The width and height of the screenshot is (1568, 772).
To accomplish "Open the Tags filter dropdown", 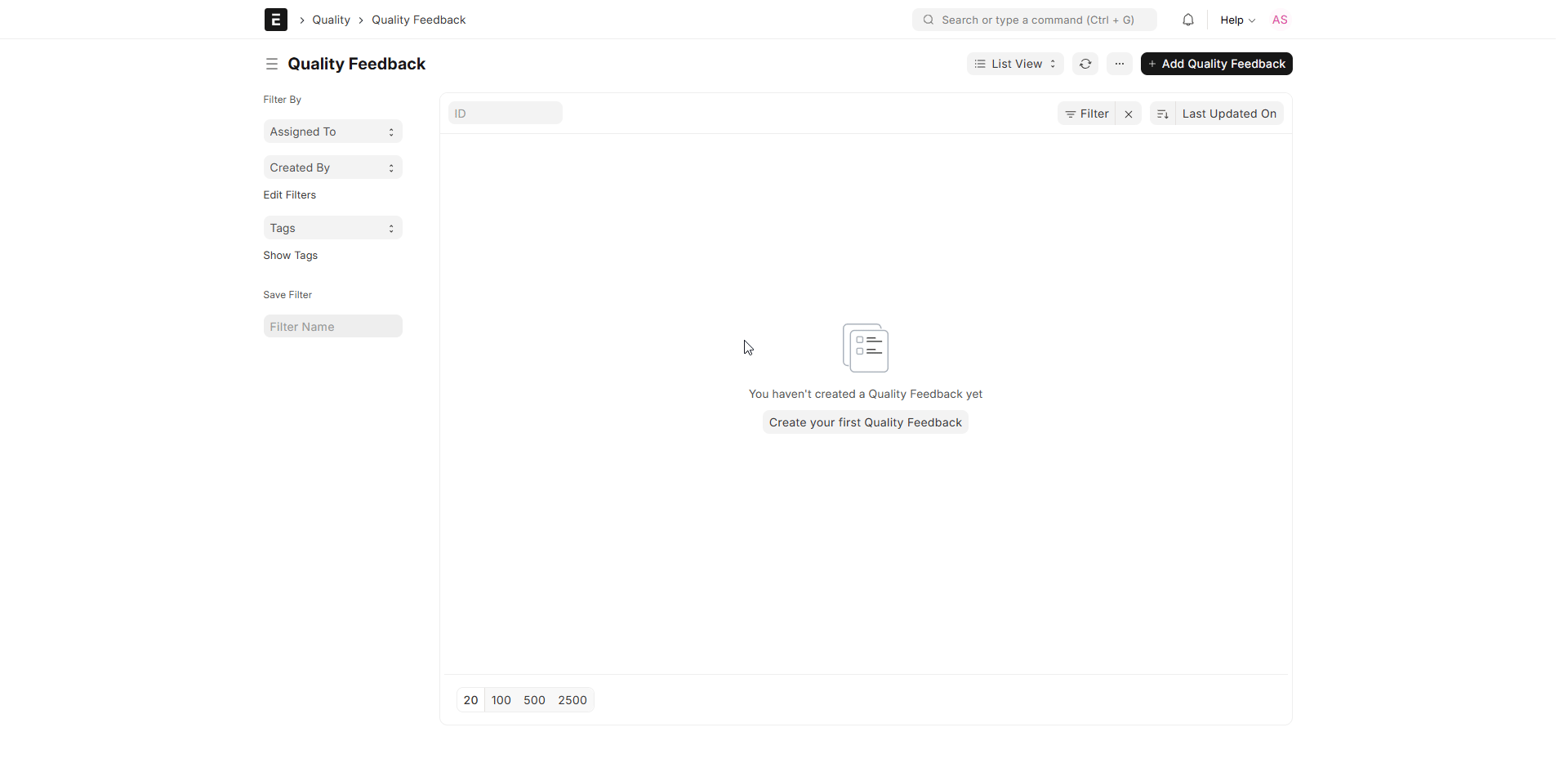I will coord(332,228).
